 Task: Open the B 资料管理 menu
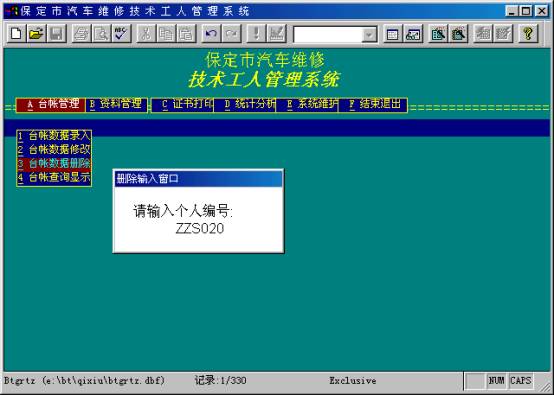coord(117,105)
